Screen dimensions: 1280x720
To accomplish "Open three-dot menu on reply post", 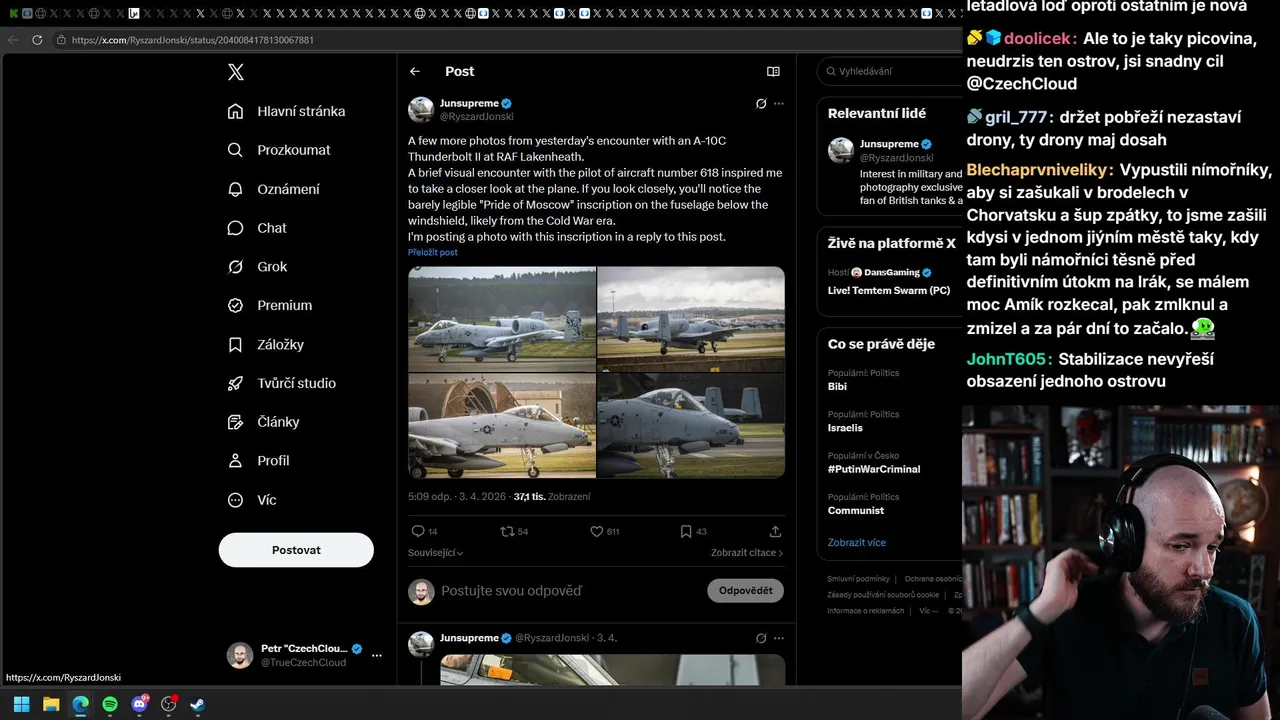I will tap(779, 637).
